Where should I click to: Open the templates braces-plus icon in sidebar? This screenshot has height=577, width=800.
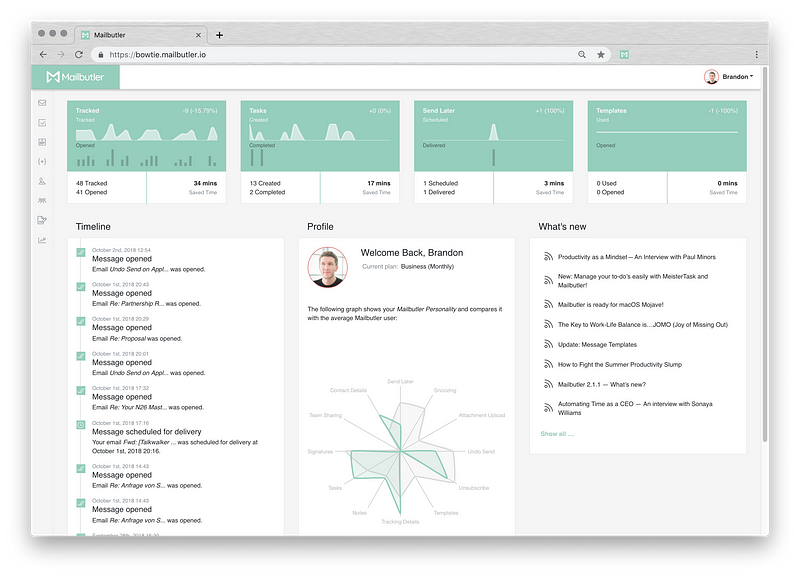(42, 161)
